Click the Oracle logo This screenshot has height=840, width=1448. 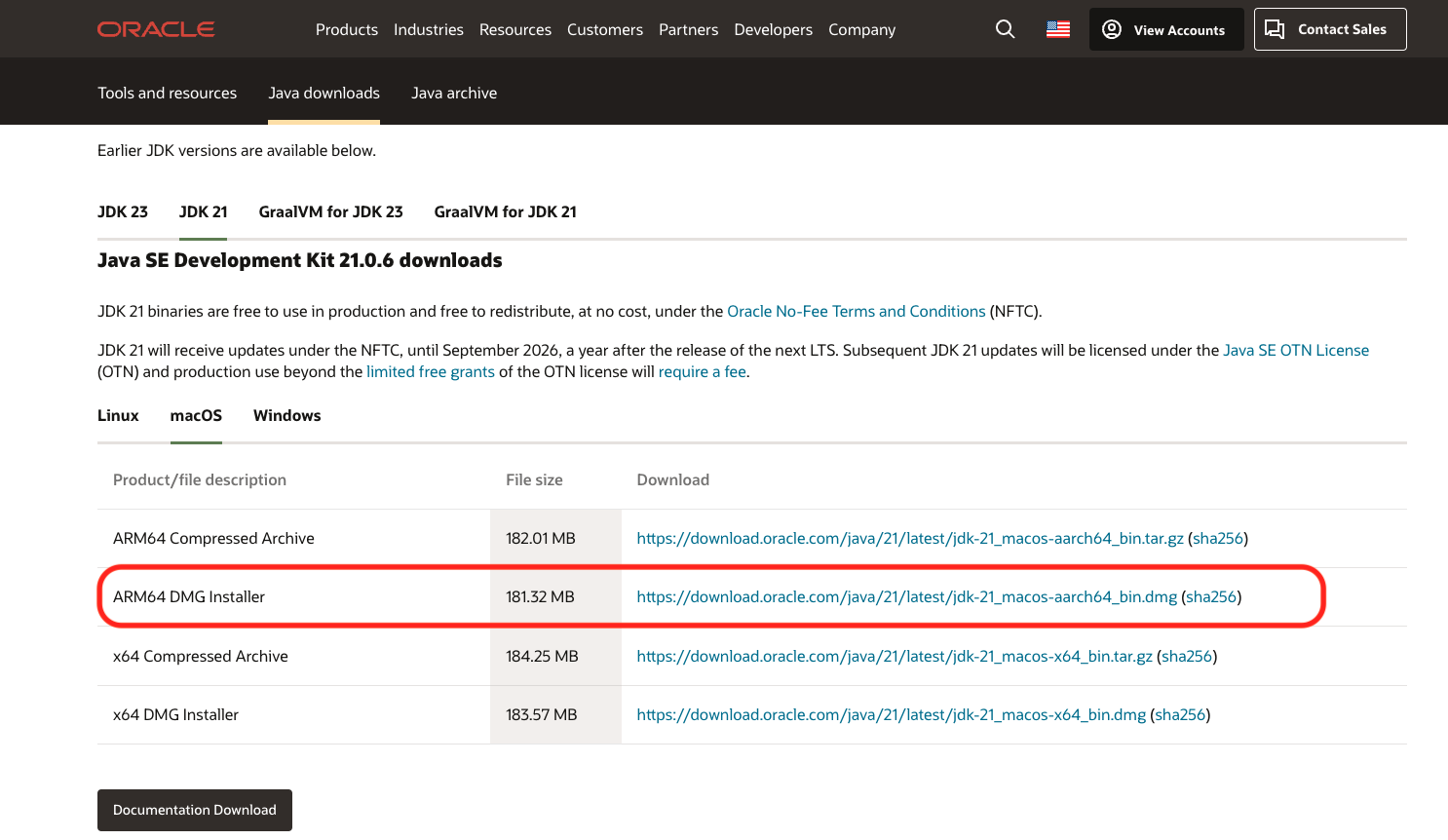tap(156, 29)
